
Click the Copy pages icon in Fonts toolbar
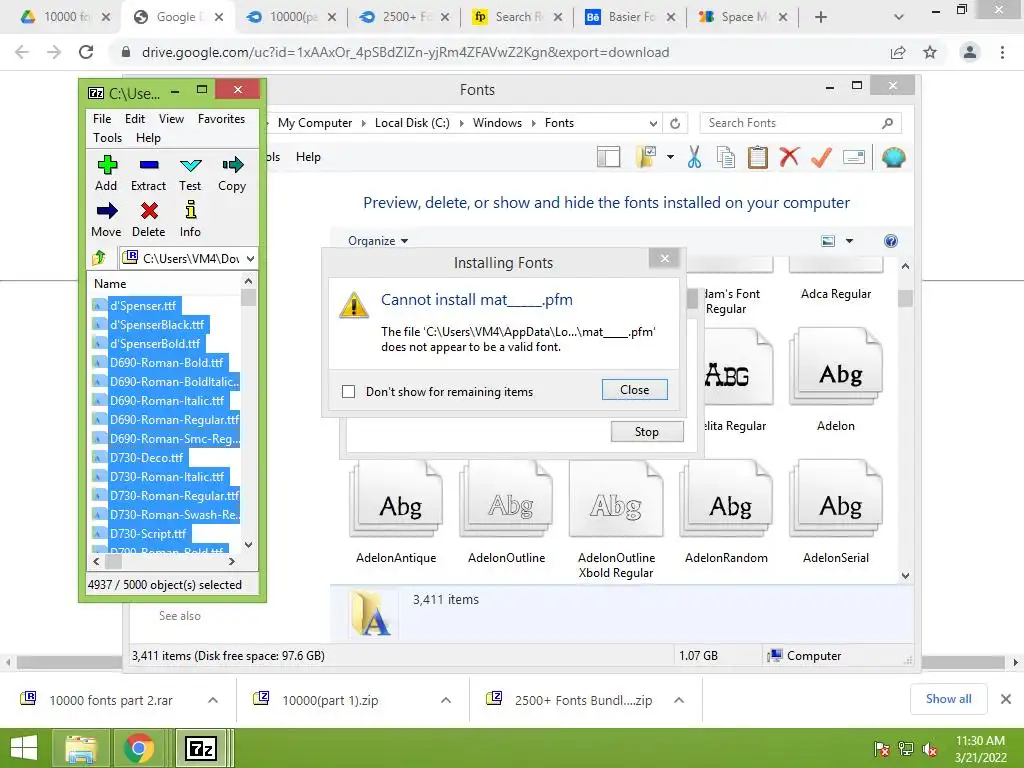(x=726, y=157)
